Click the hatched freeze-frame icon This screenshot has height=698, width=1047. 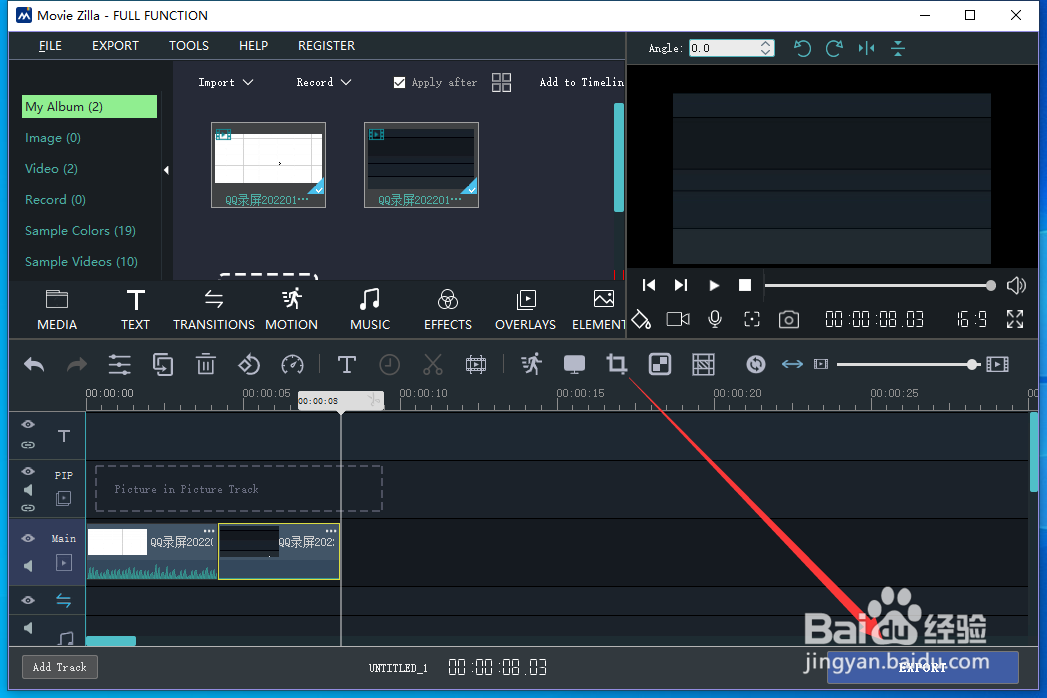tap(703, 365)
